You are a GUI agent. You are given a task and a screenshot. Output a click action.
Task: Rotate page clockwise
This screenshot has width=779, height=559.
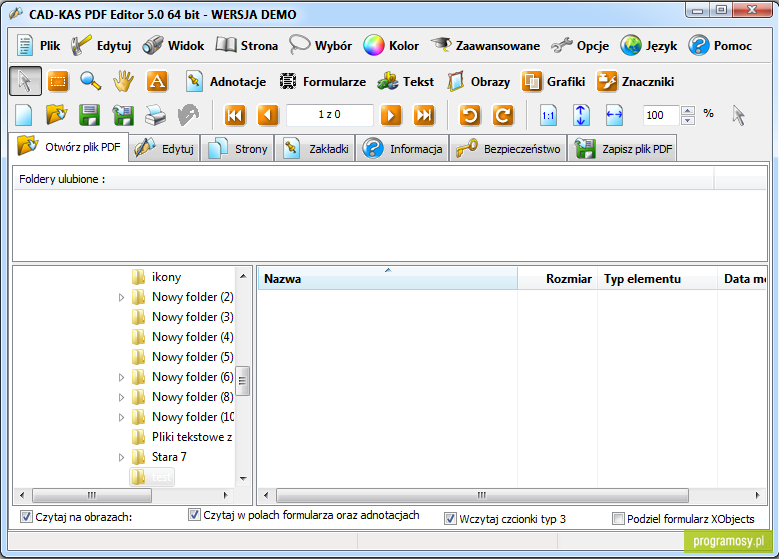coord(503,115)
